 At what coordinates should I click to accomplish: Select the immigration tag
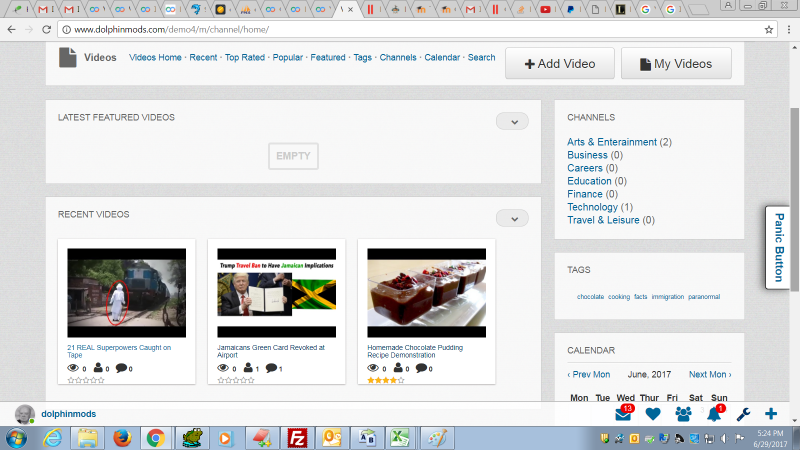(668, 296)
